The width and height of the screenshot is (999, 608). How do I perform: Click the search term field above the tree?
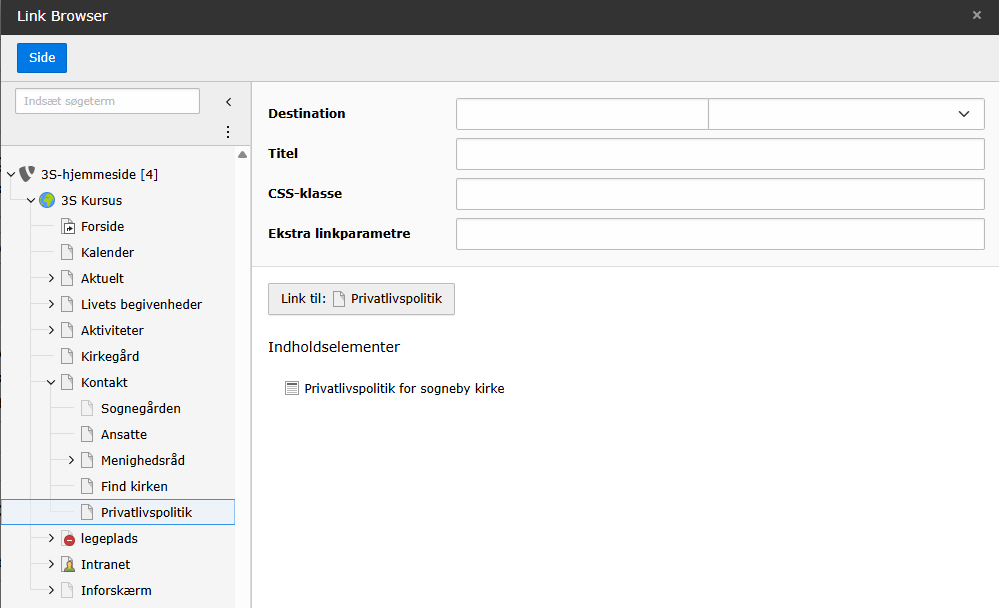point(107,102)
